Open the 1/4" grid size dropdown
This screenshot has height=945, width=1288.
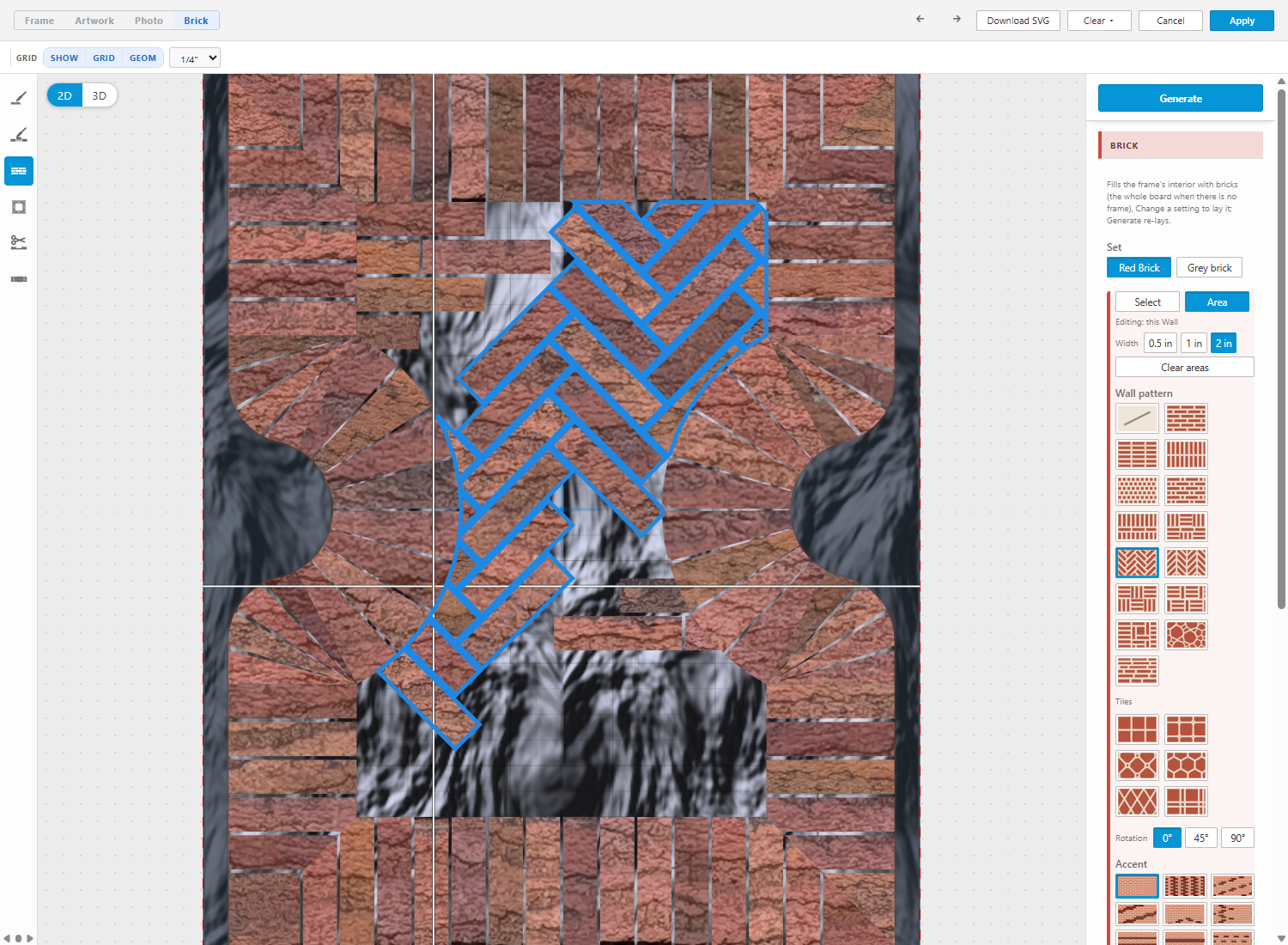pos(195,58)
